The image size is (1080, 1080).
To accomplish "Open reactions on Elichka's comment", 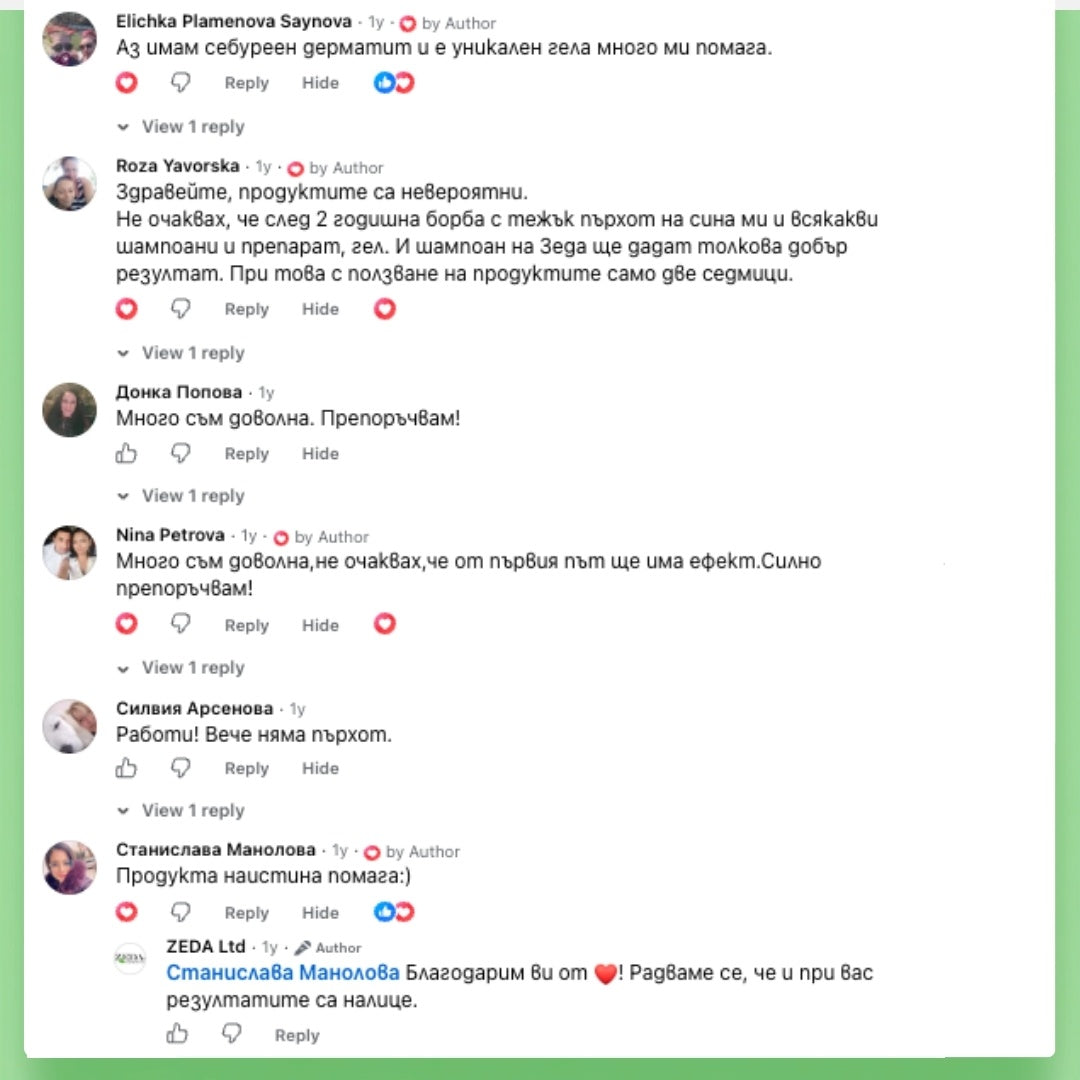I will [394, 83].
